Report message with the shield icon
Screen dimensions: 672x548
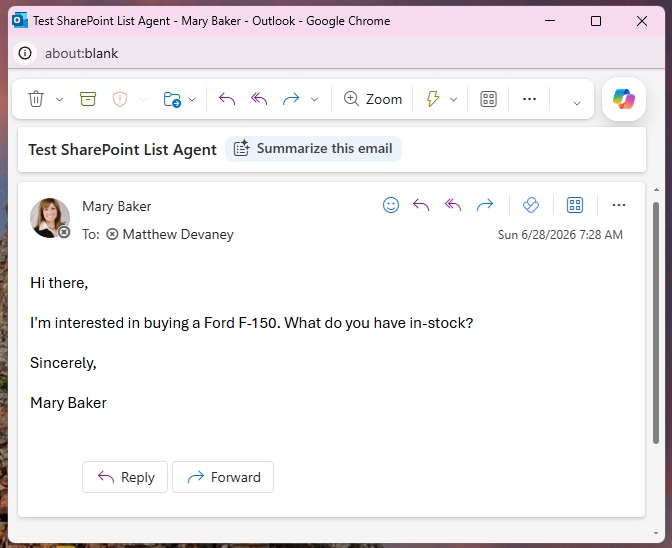[x=120, y=99]
